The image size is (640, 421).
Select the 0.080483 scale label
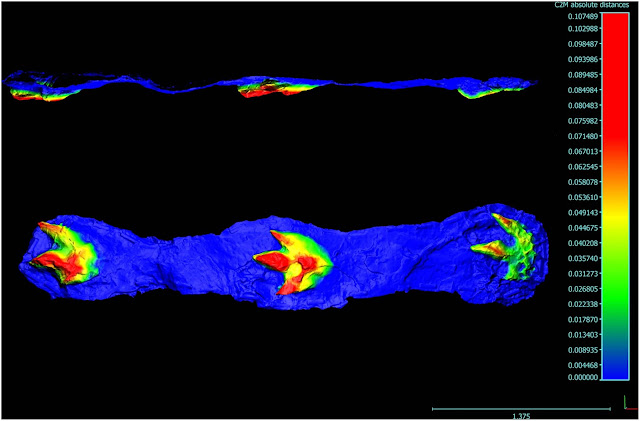583,105
